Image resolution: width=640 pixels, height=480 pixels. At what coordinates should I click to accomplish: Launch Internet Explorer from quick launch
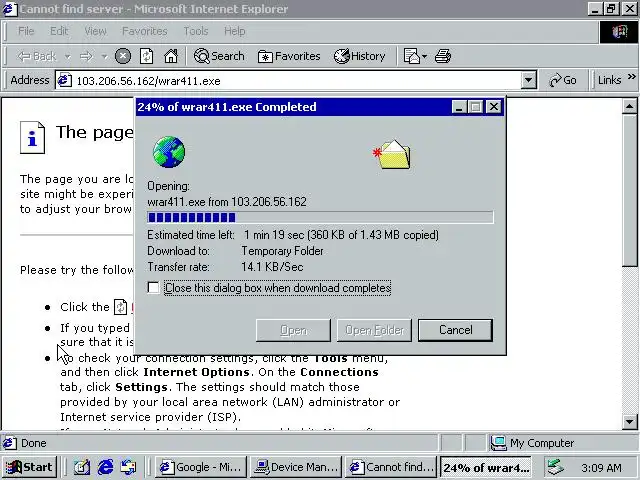click(x=105, y=467)
